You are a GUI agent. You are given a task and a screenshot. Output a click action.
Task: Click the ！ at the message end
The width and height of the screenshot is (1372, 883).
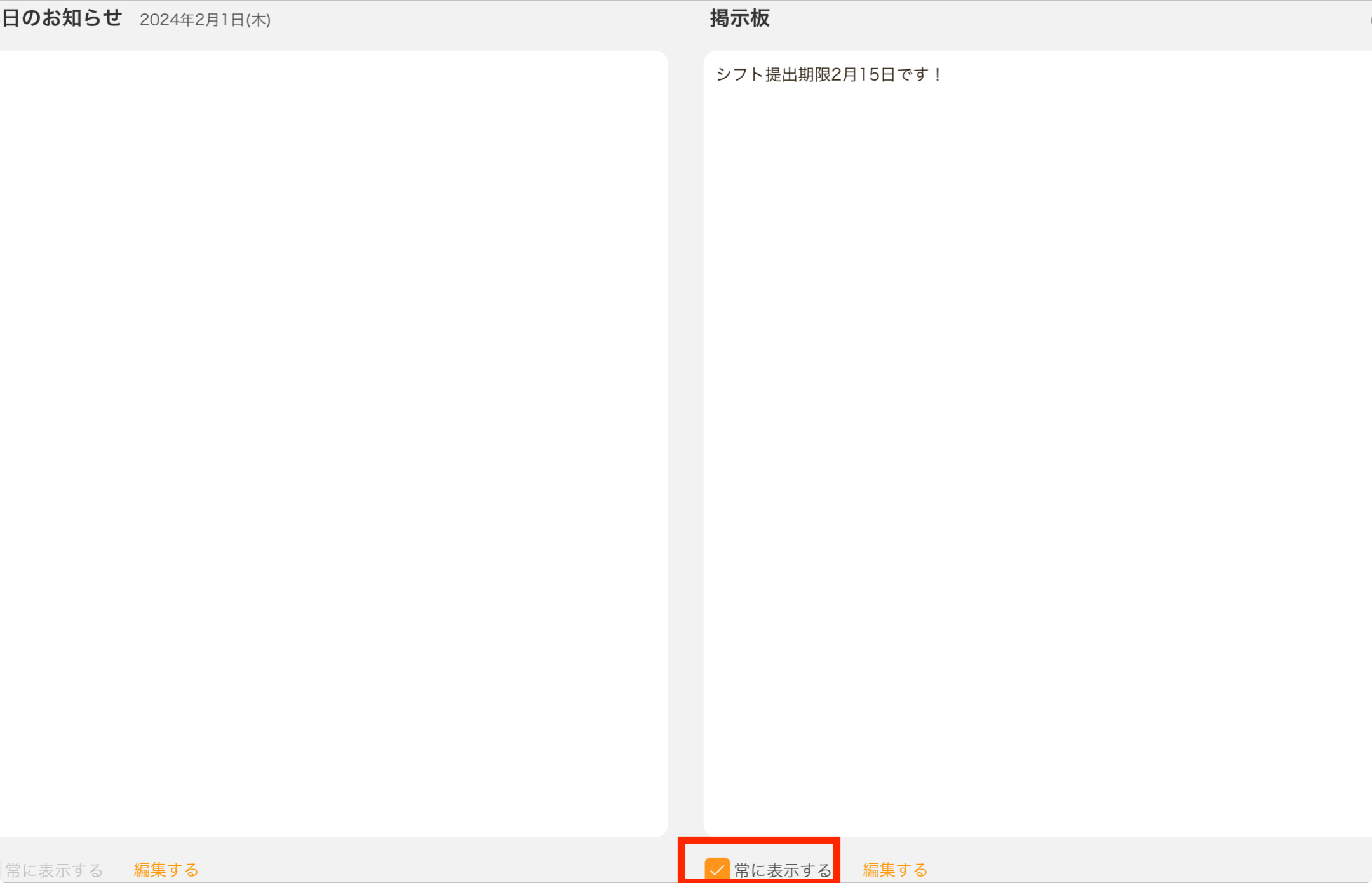pos(938,74)
